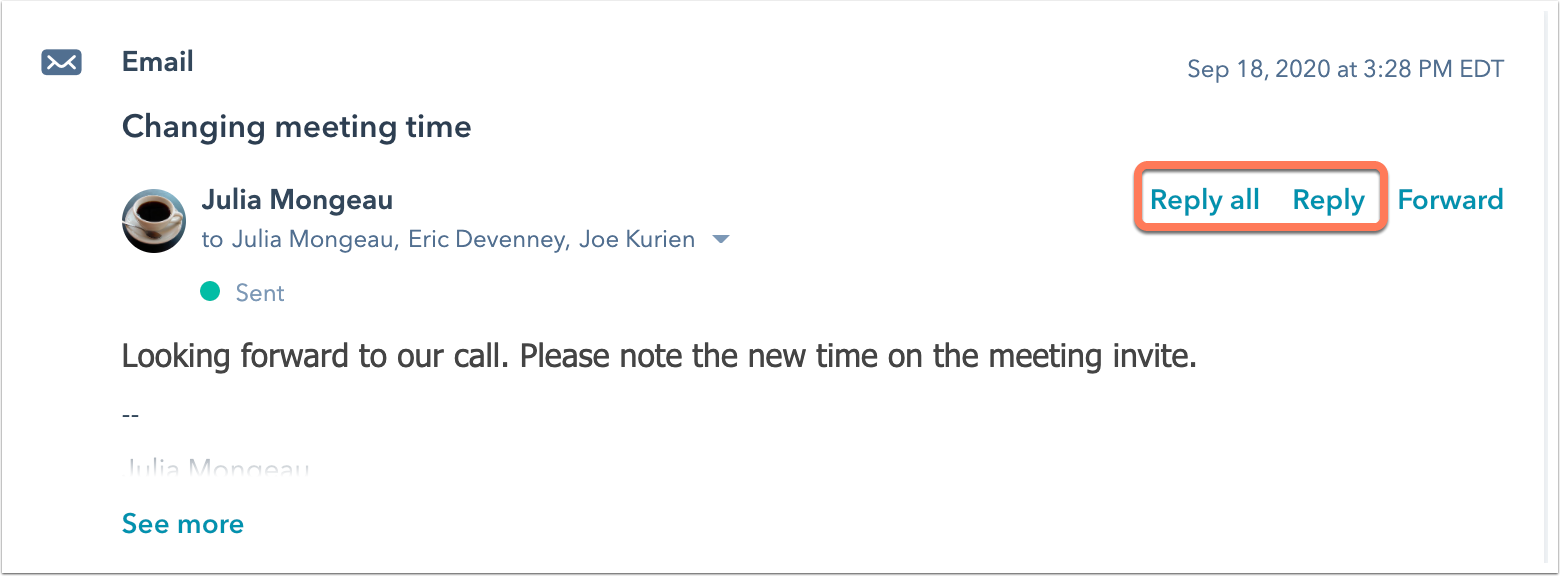Click the double-dash signature separator

pyautogui.click(x=130, y=414)
